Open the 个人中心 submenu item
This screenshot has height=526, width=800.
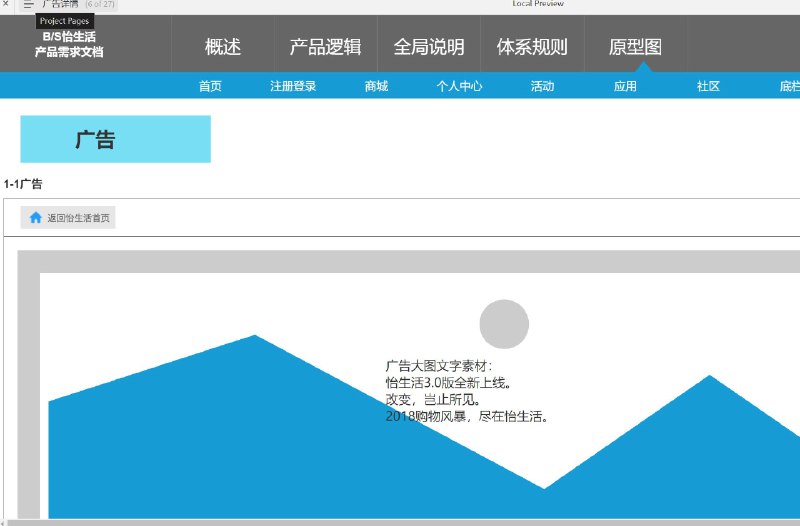pos(459,86)
